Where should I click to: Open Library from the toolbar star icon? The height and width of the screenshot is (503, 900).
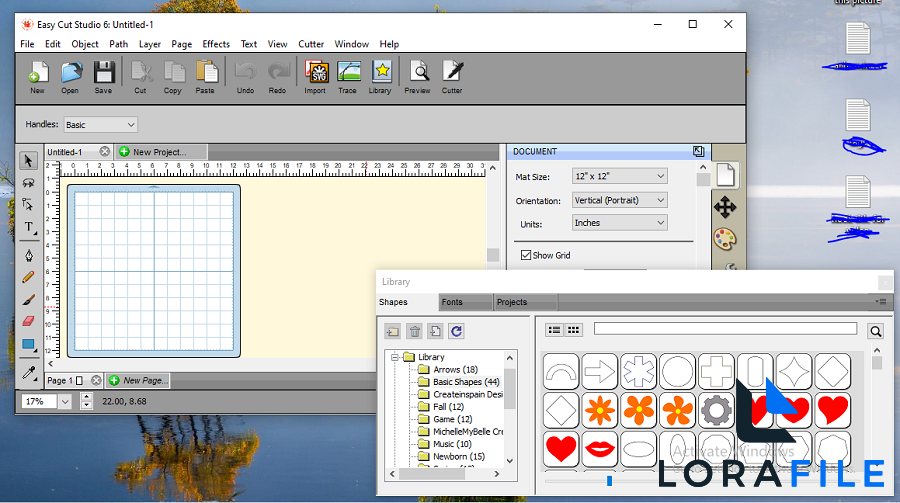point(380,78)
